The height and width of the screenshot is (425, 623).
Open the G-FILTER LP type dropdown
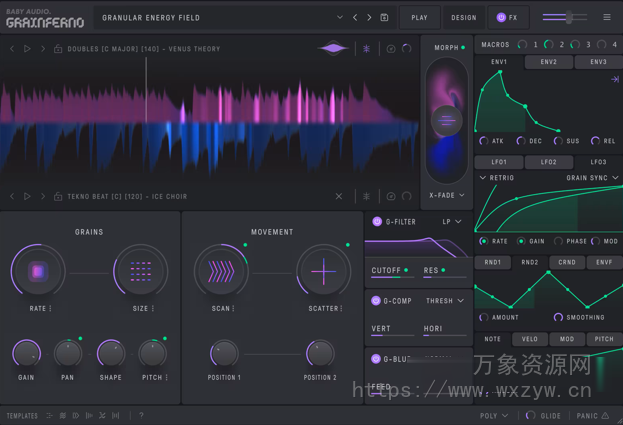click(452, 222)
